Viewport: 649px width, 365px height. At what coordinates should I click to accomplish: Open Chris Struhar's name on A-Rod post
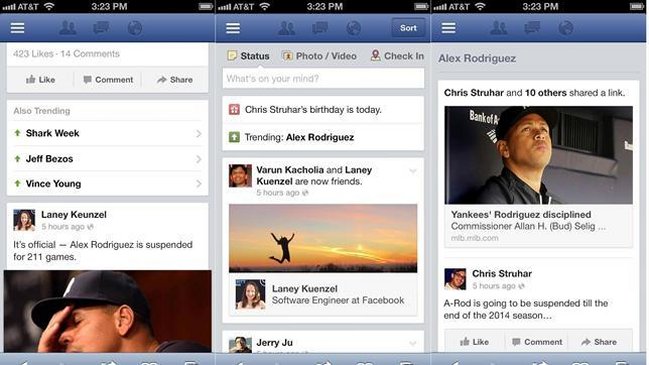click(x=502, y=274)
